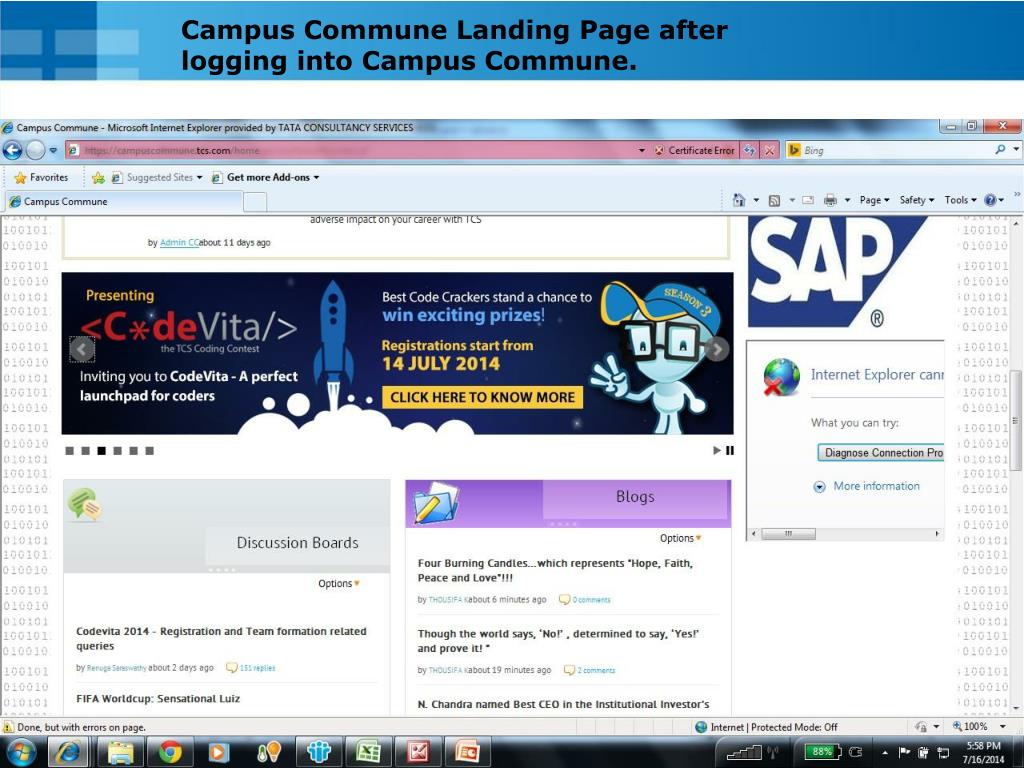1024x768 pixels.
Task: Click the search magnifier icon
Action: click(1000, 150)
